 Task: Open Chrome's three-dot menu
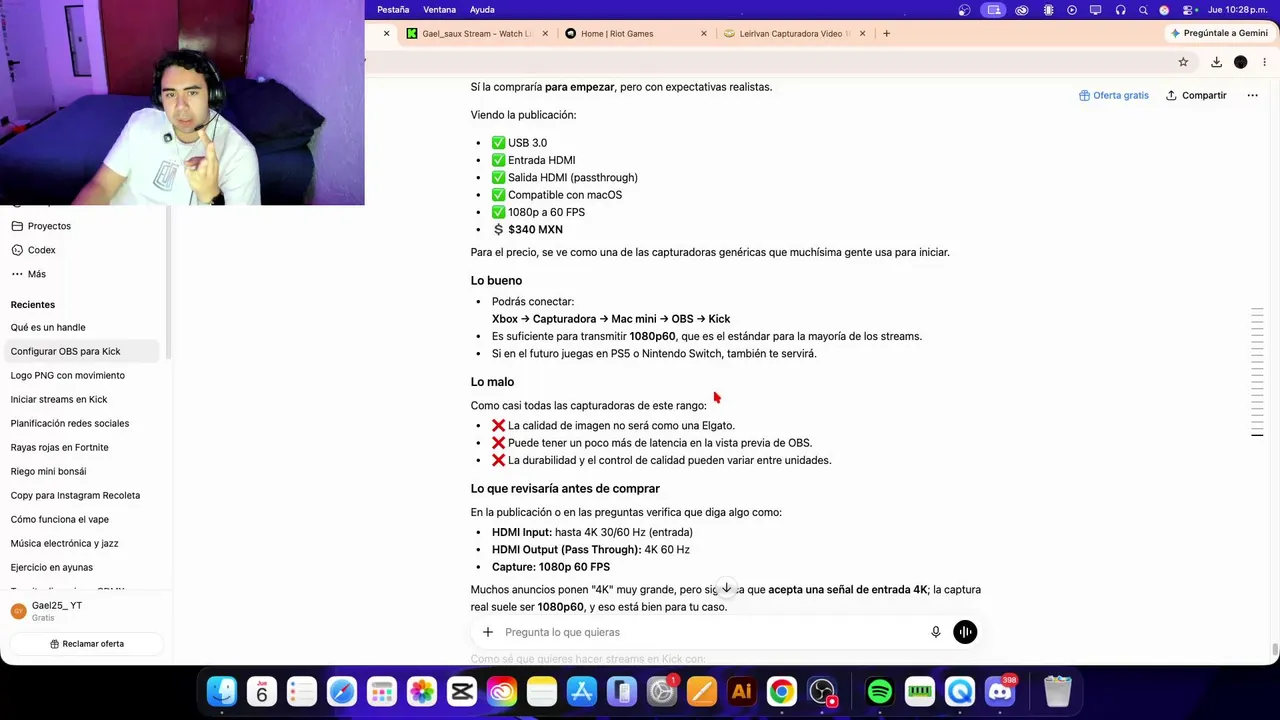(1265, 62)
